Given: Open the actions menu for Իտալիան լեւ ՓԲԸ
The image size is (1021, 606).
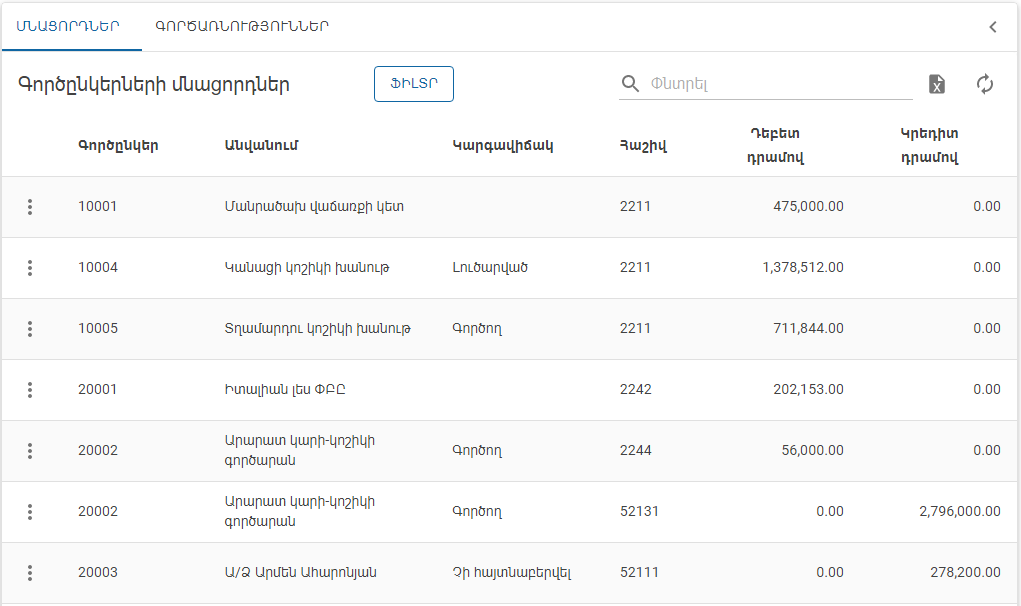Looking at the screenshot, I should point(30,389).
